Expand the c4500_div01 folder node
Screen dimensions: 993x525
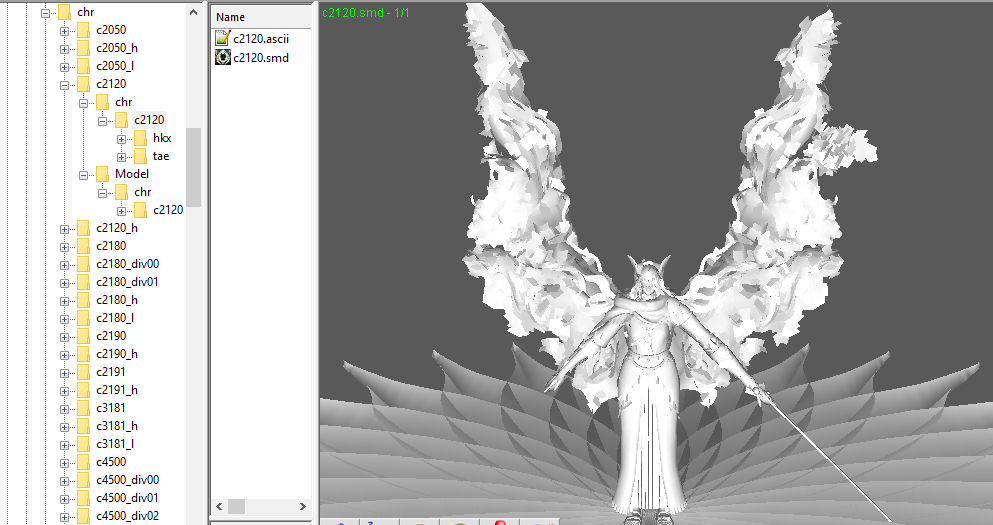64,498
